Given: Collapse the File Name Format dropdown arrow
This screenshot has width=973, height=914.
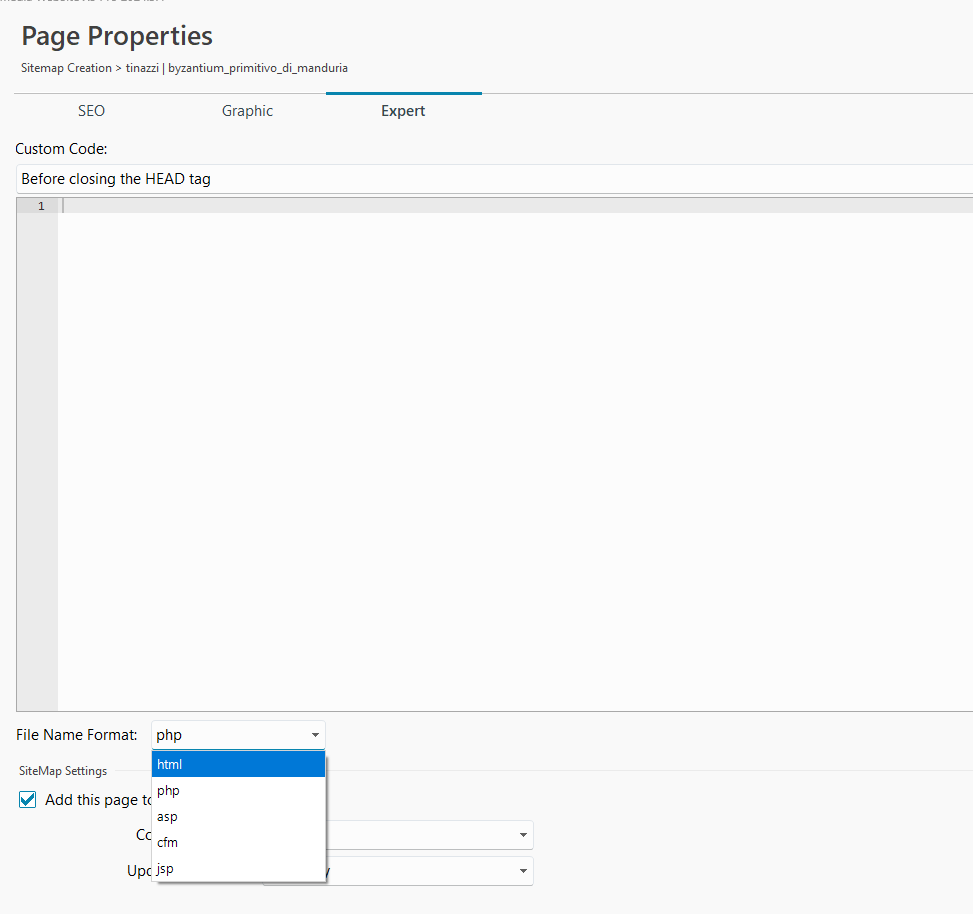Looking at the screenshot, I should click(x=315, y=735).
